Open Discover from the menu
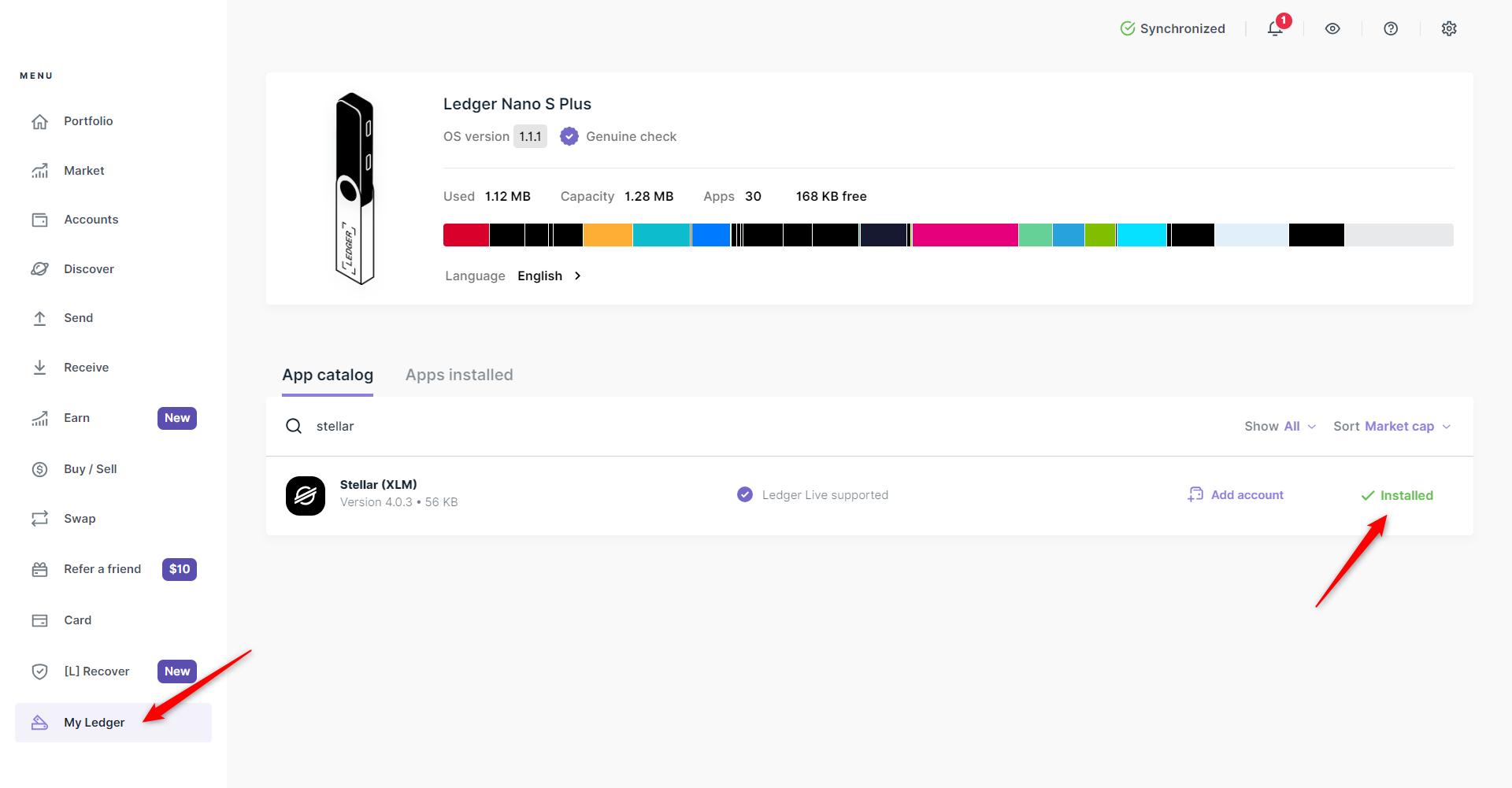The width and height of the screenshot is (1512, 788). pyautogui.click(x=89, y=269)
